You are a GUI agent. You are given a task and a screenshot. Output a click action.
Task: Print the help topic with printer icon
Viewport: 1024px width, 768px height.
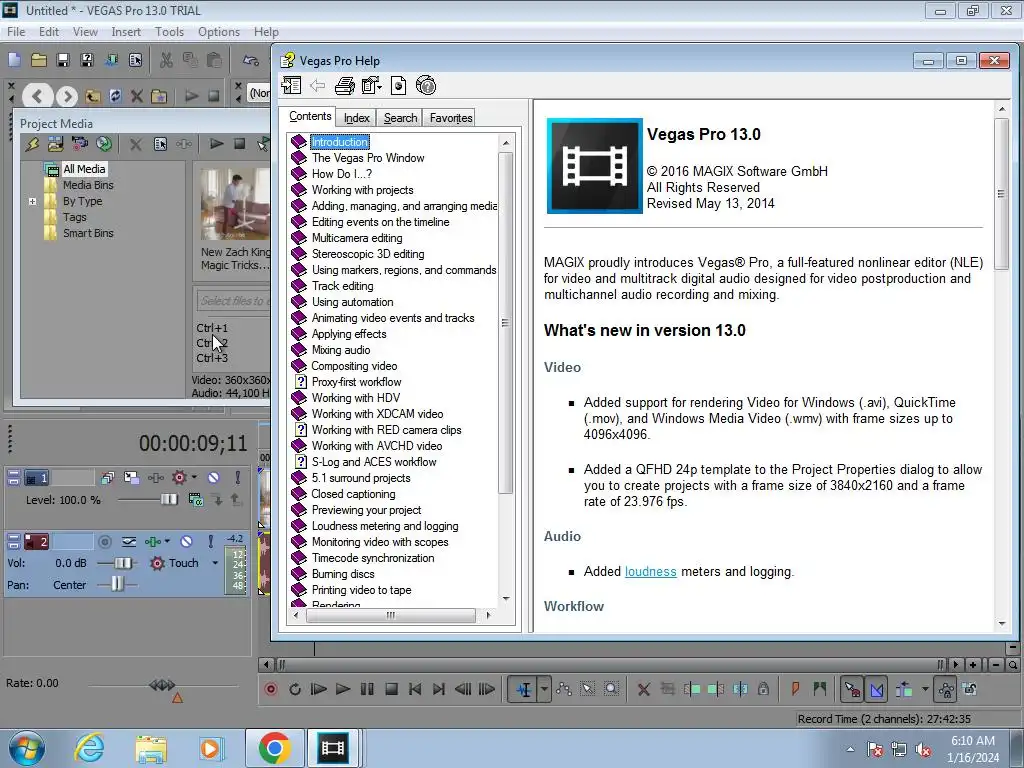(x=344, y=86)
